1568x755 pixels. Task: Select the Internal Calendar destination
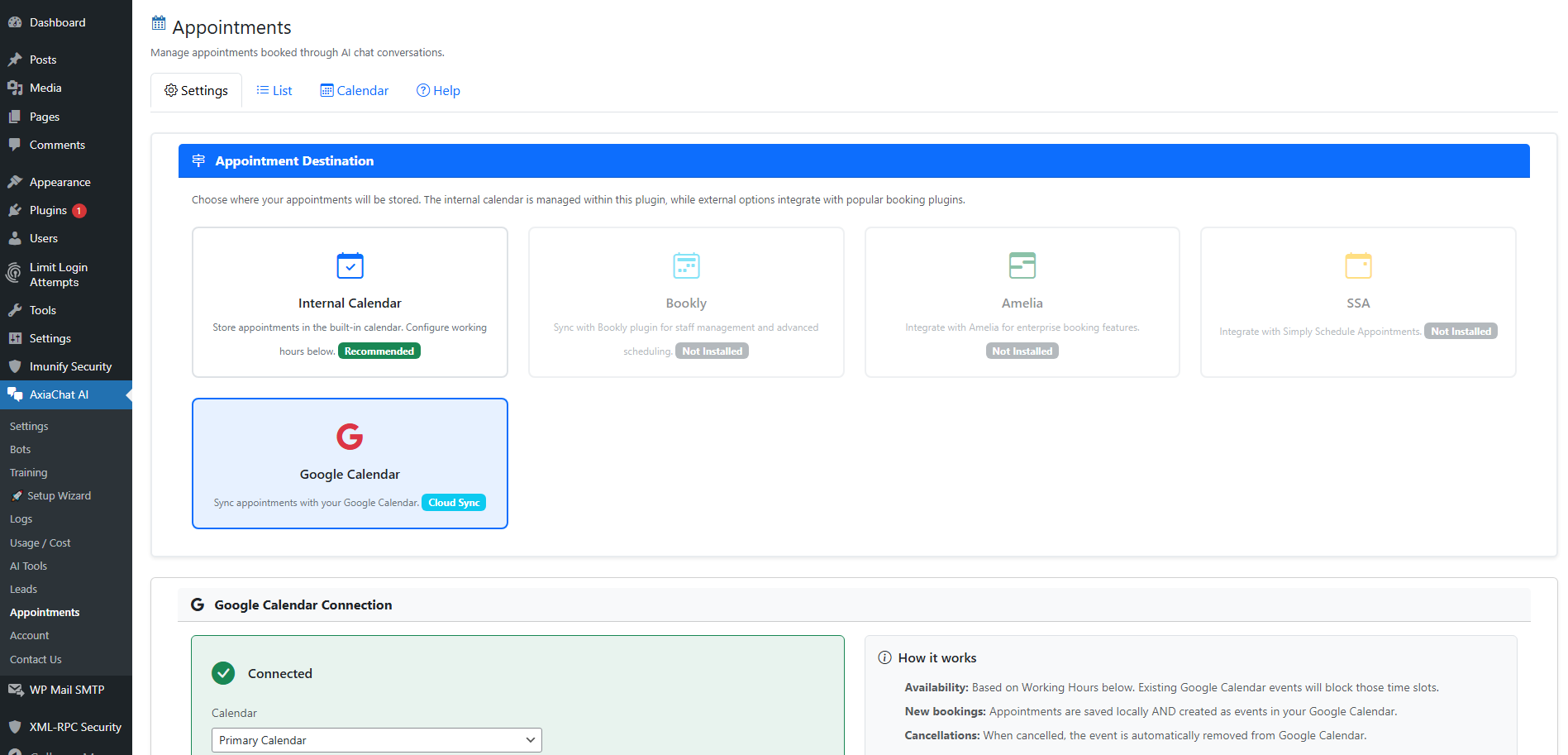click(x=350, y=302)
